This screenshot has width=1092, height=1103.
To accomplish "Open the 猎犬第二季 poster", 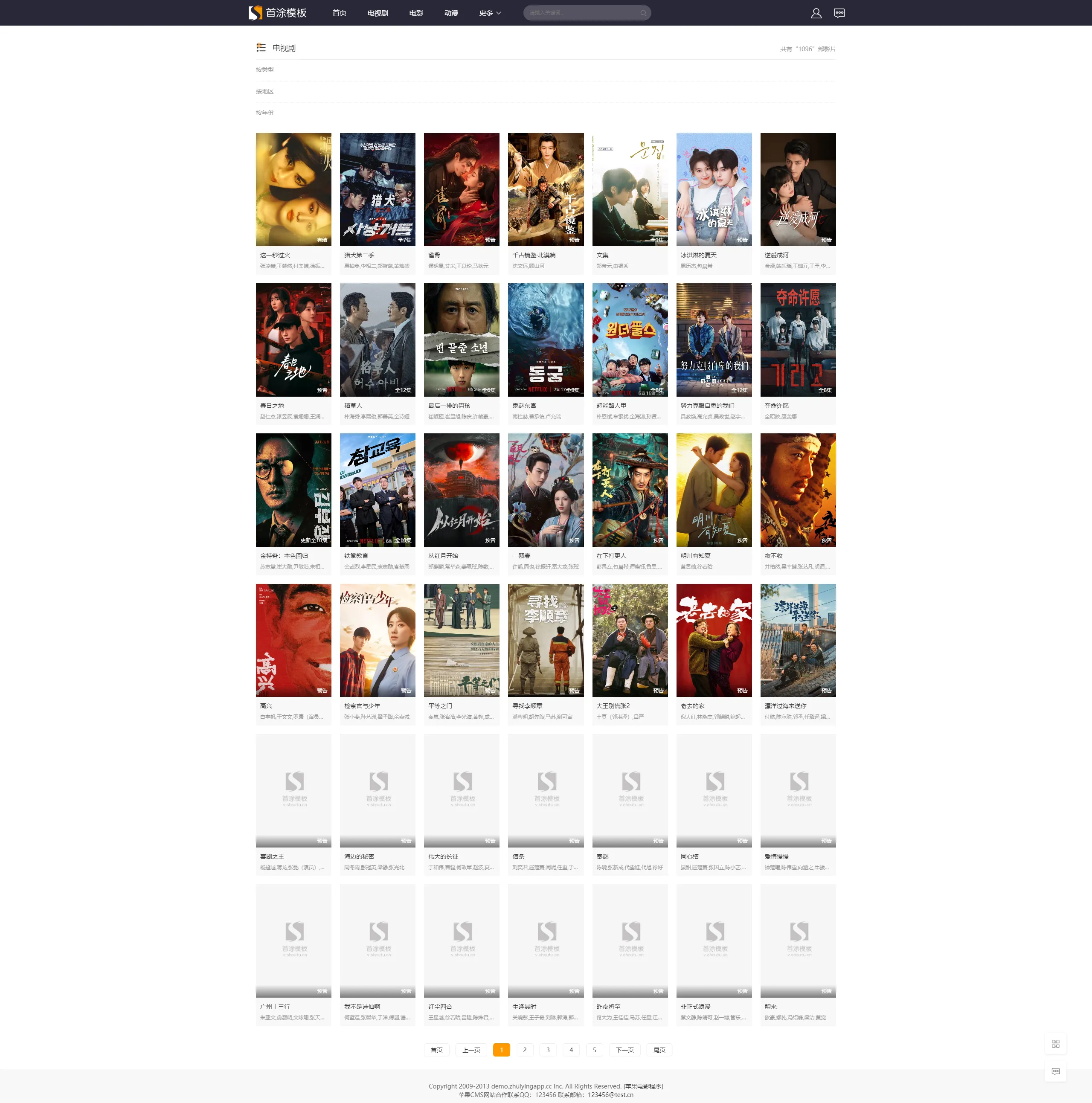I will tap(378, 189).
